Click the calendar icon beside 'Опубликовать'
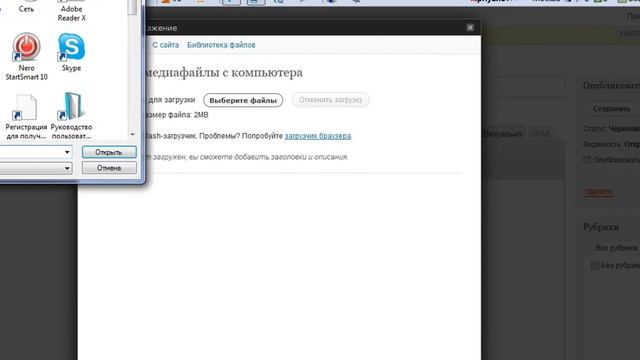This screenshot has width=640, height=360. [587, 160]
